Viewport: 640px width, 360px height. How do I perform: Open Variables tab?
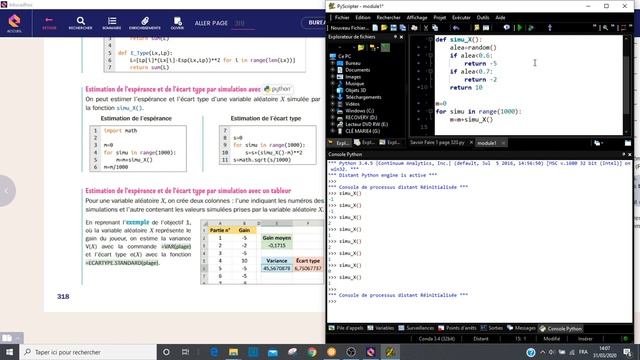pos(380,328)
